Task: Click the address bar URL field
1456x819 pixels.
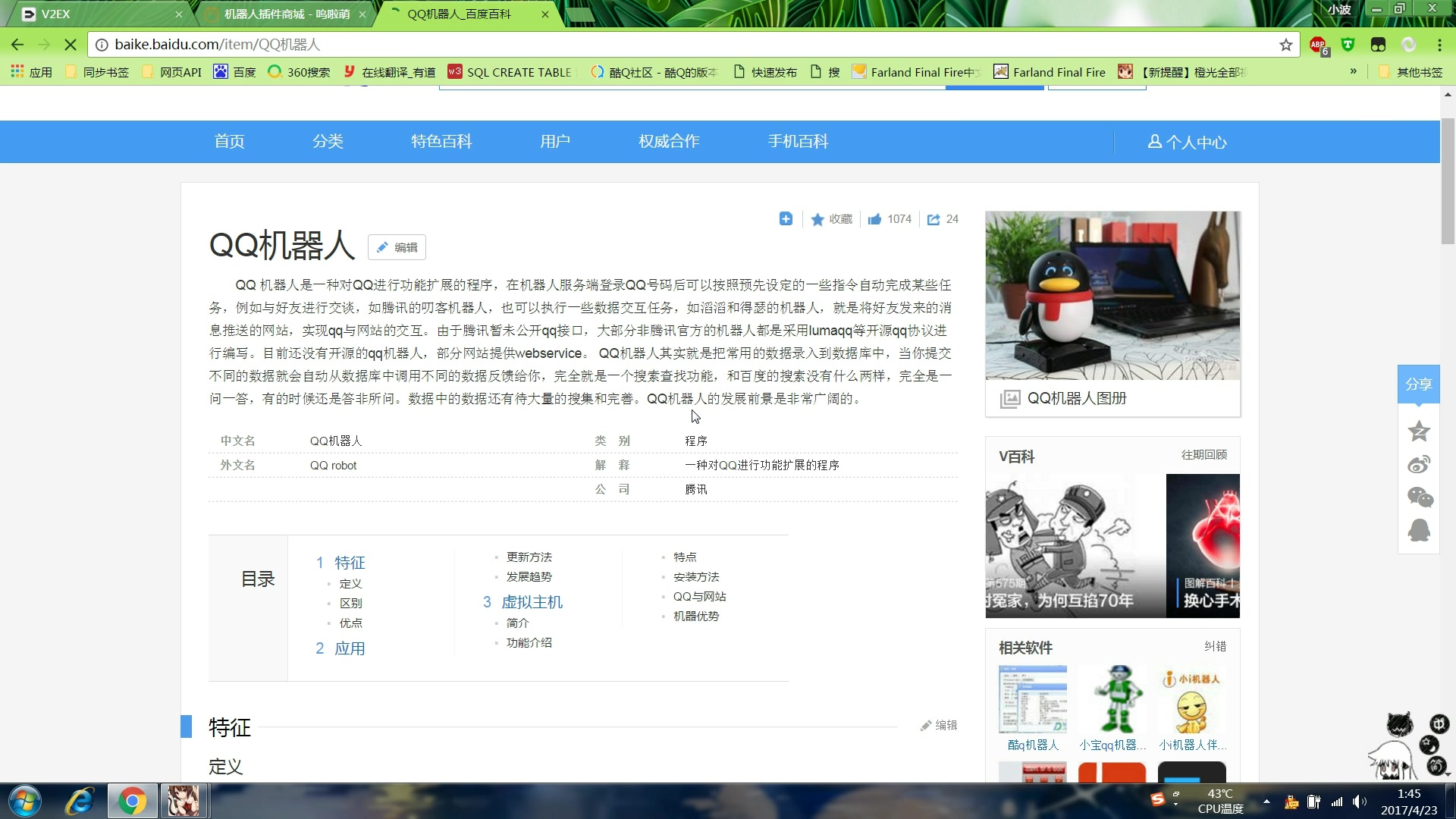Action: [682, 45]
